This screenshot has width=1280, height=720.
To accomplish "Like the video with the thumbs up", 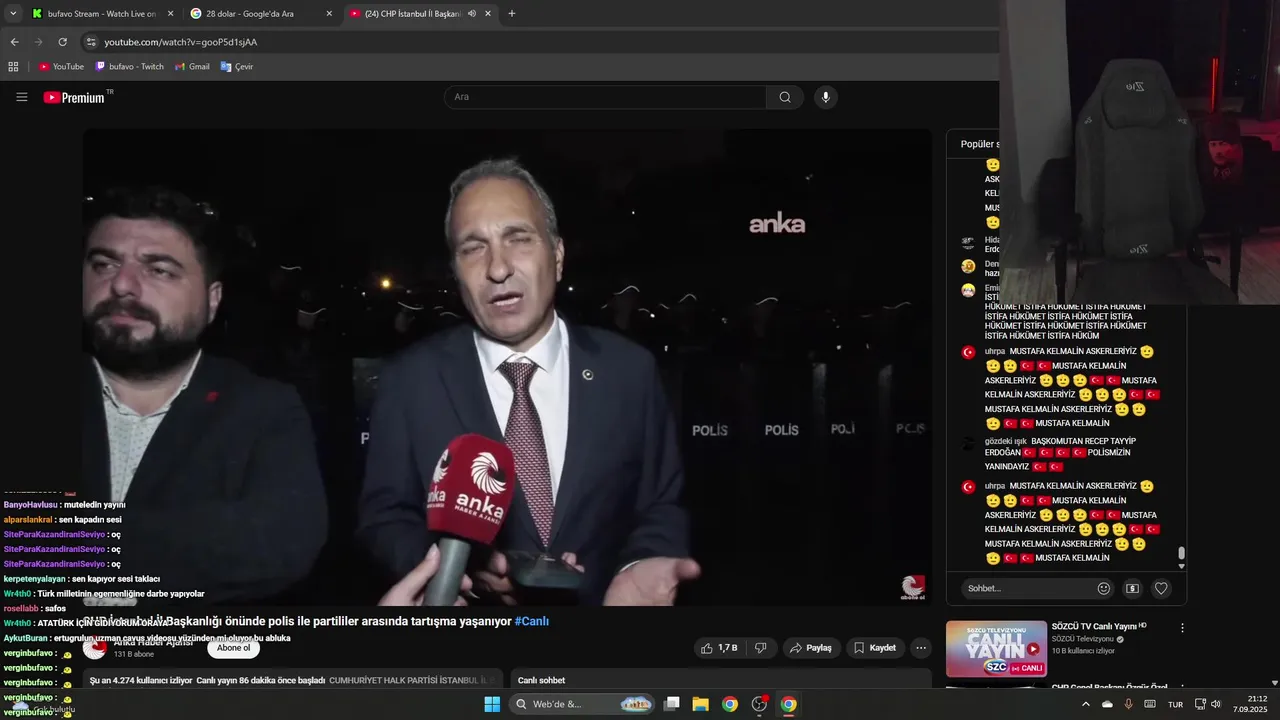I will [719, 648].
